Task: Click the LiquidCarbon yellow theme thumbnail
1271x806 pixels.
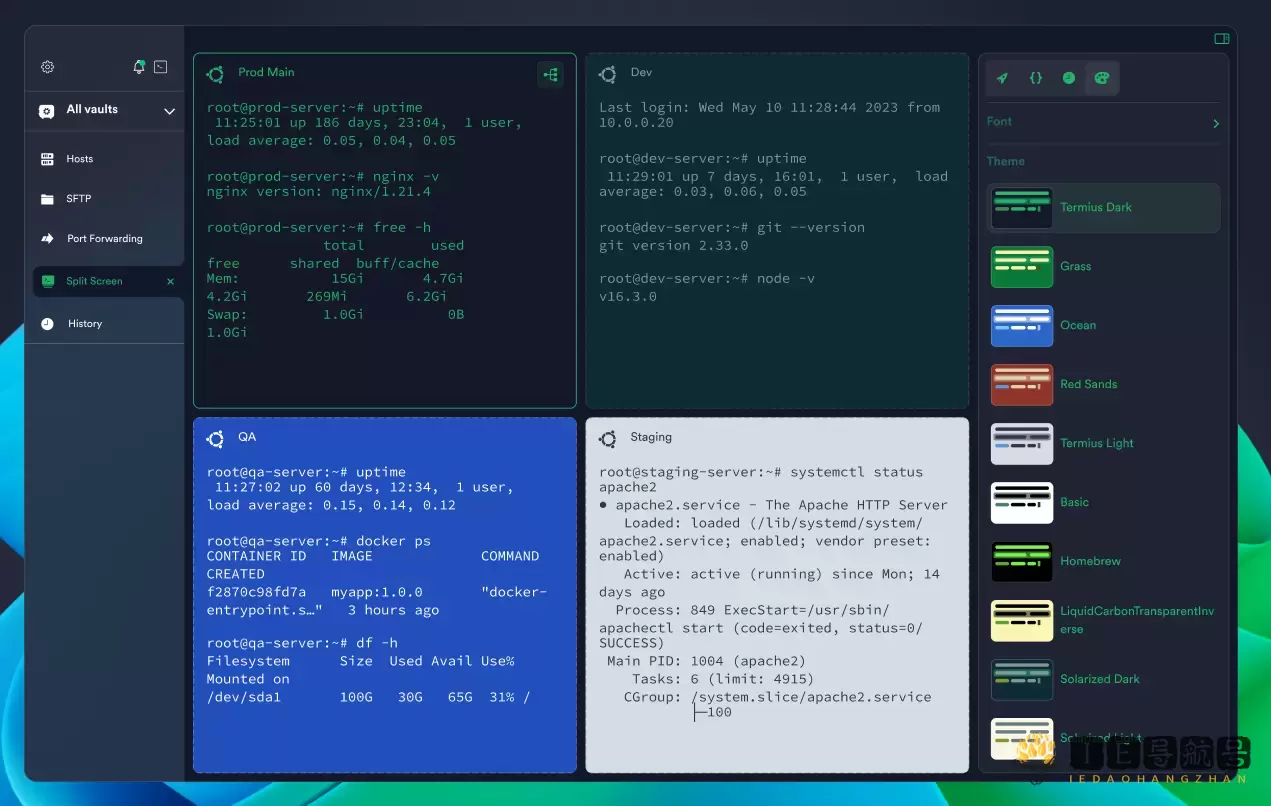Action: [x=1022, y=621]
